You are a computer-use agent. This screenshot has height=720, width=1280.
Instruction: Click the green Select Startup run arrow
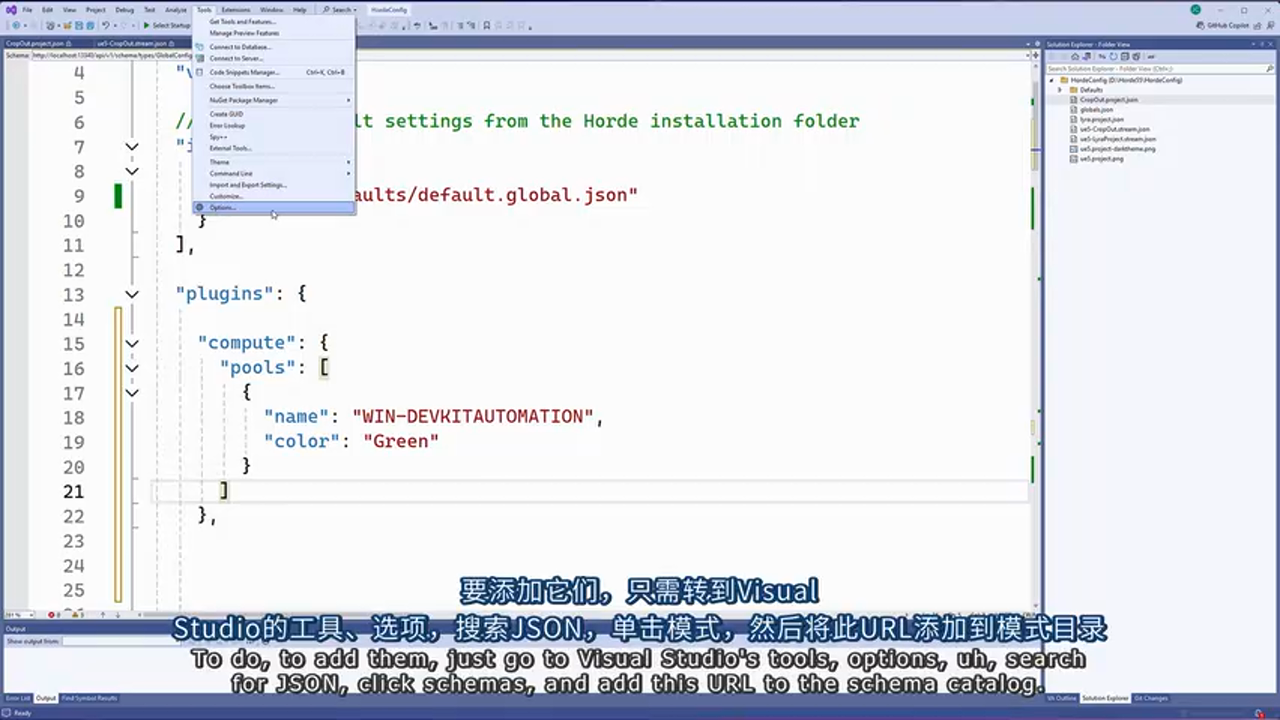147,26
